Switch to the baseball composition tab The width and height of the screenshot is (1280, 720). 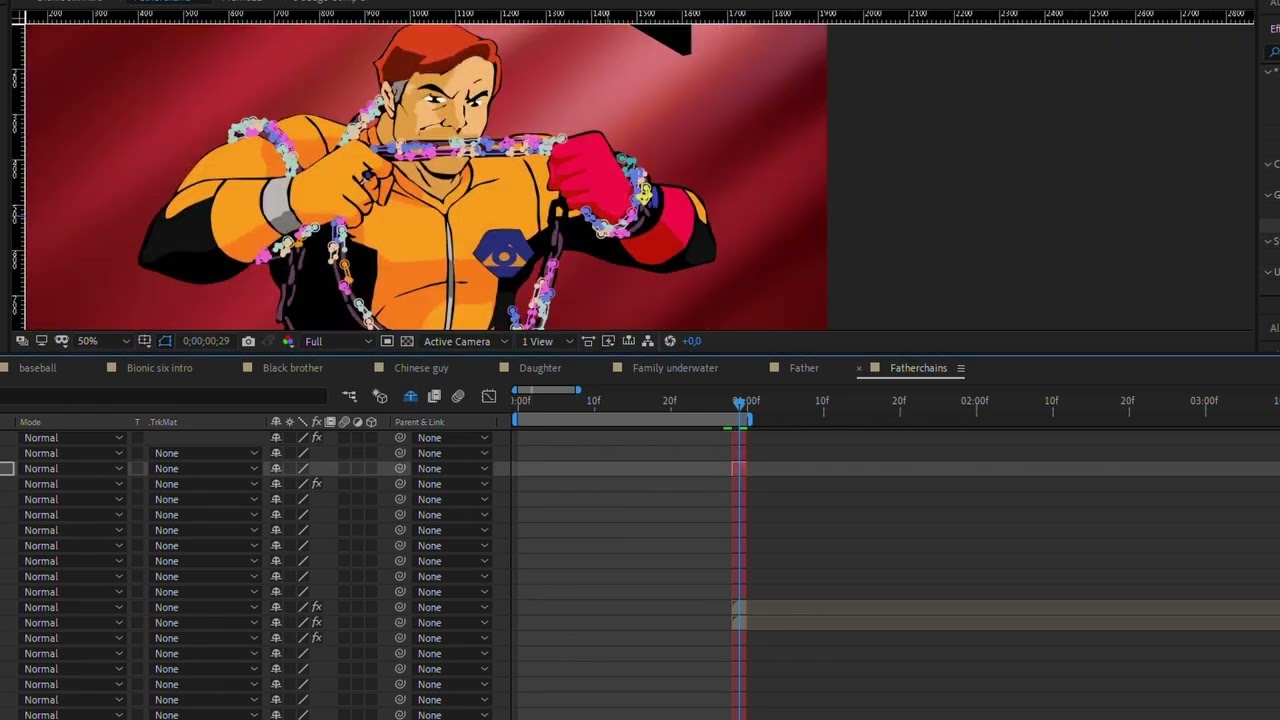(x=38, y=368)
